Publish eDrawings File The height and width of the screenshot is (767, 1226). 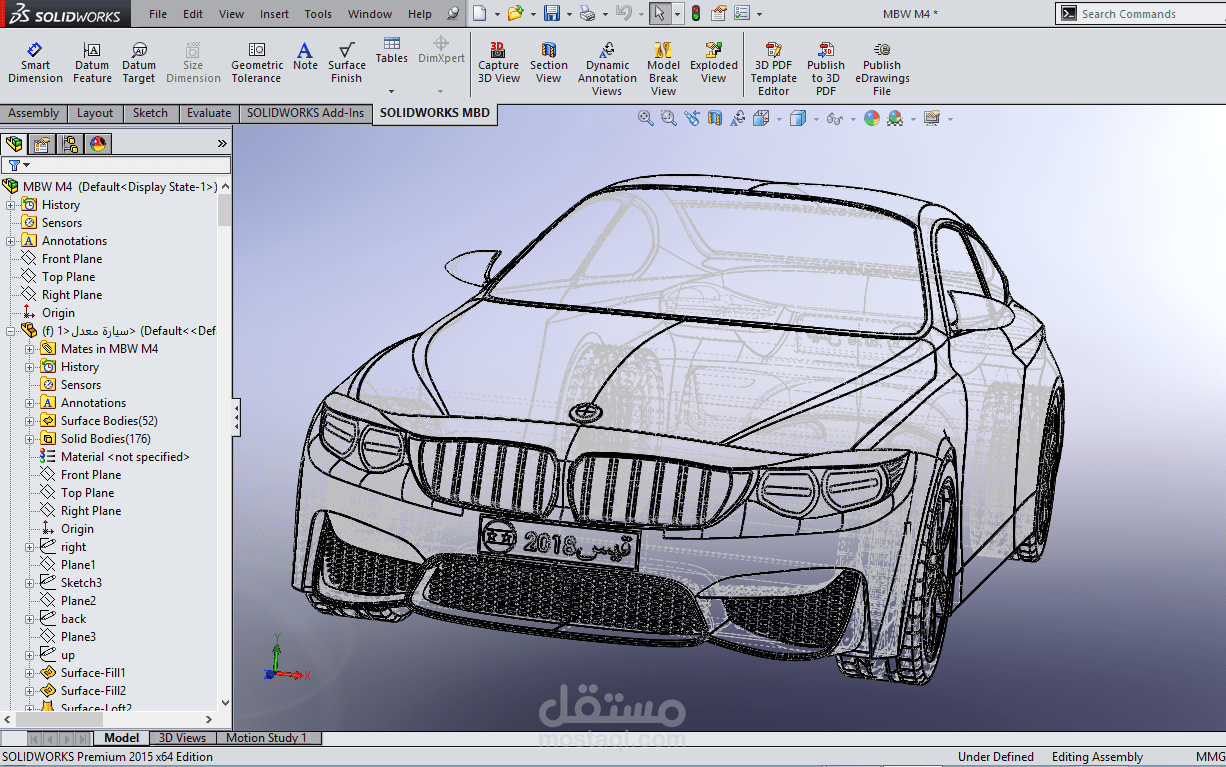(882, 69)
